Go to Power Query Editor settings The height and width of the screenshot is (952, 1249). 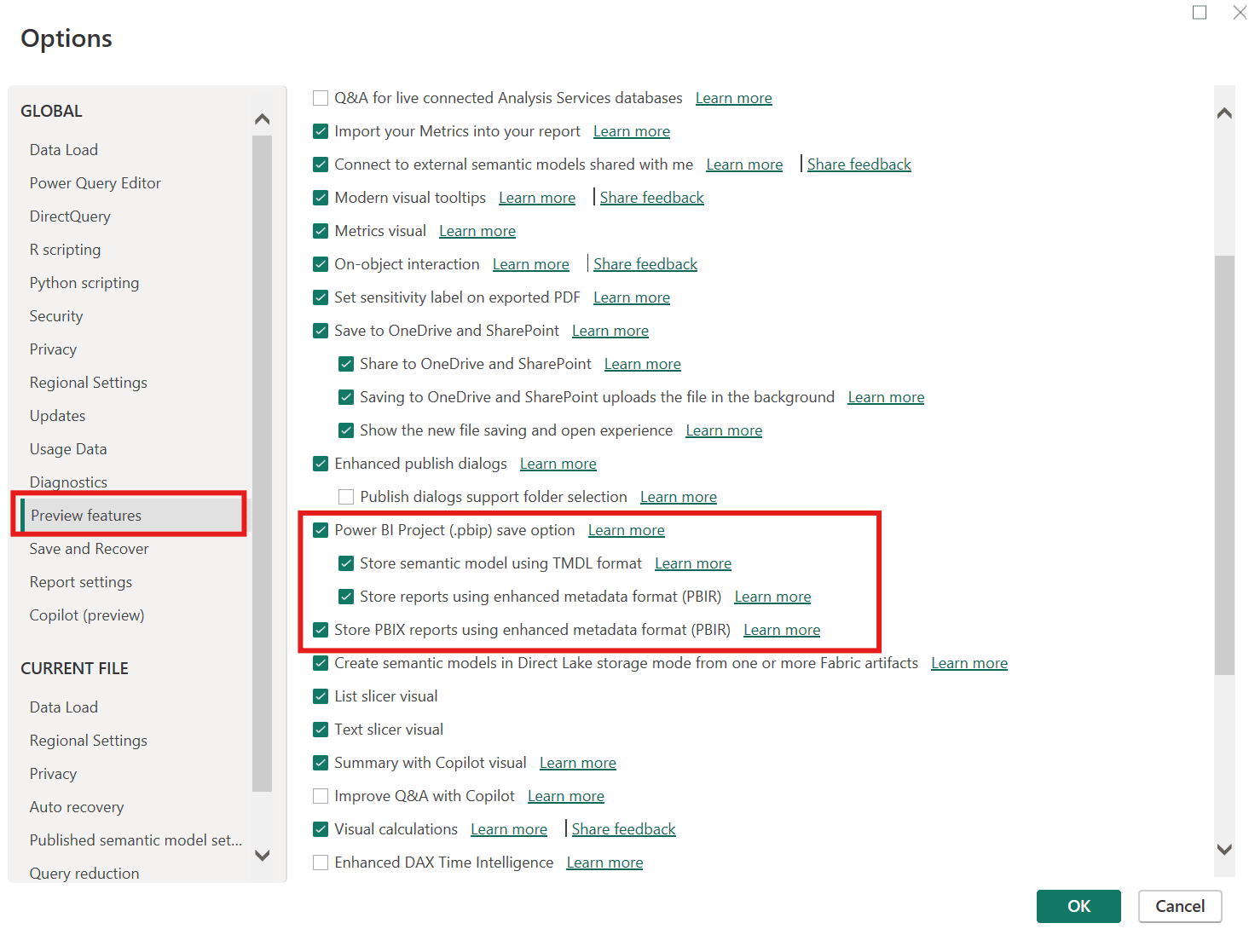tap(95, 183)
